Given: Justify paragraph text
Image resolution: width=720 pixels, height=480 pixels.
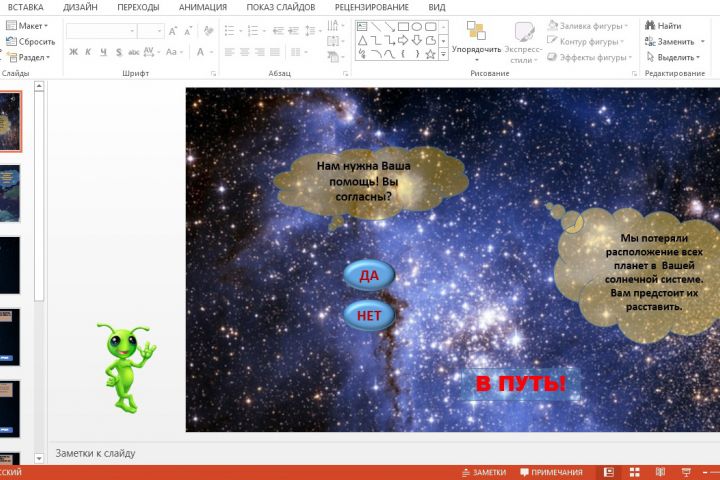Looking at the screenshot, I should coord(275,52).
